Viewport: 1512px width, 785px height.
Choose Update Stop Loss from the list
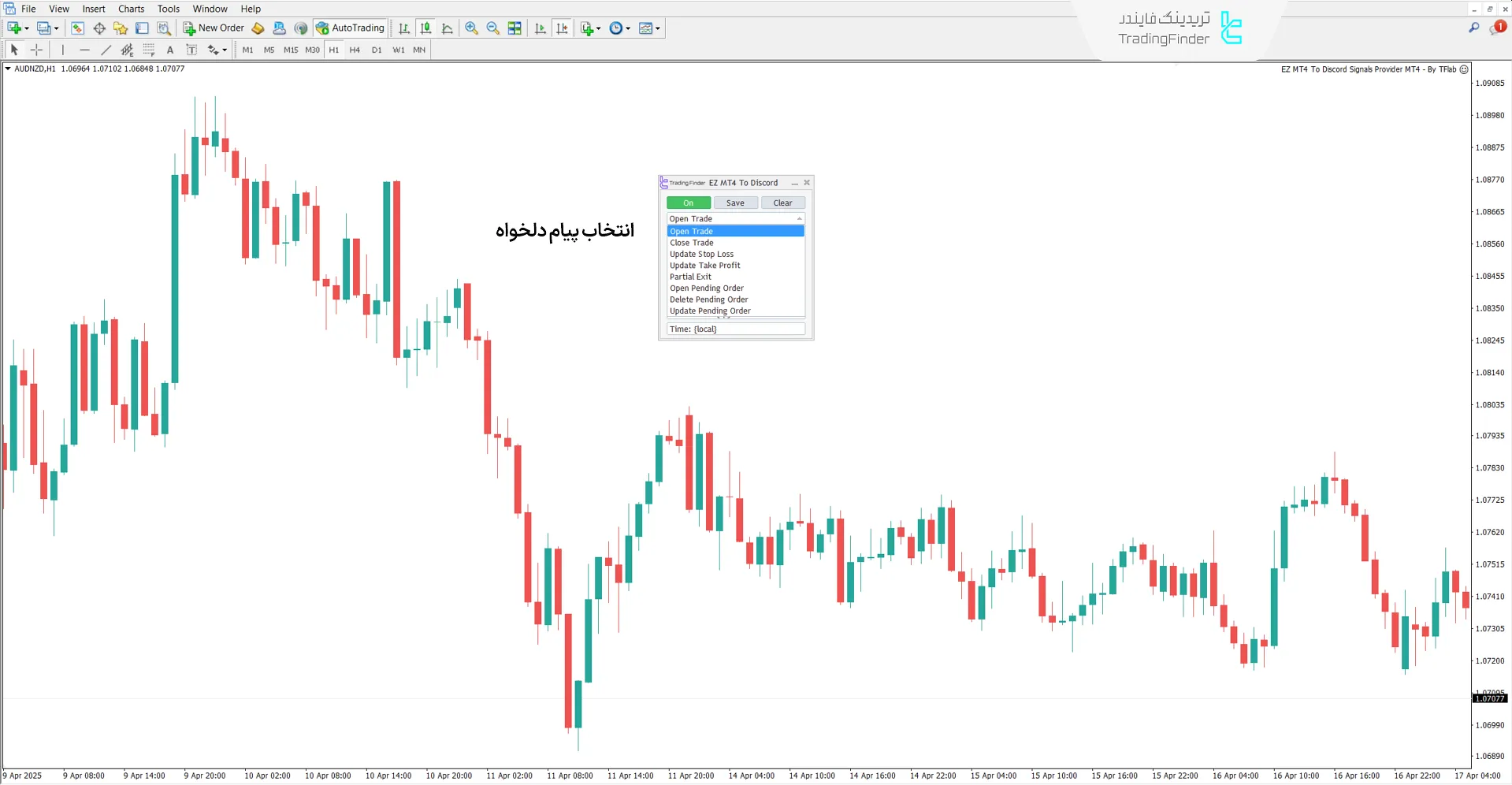pyautogui.click(x=701, y=255)
